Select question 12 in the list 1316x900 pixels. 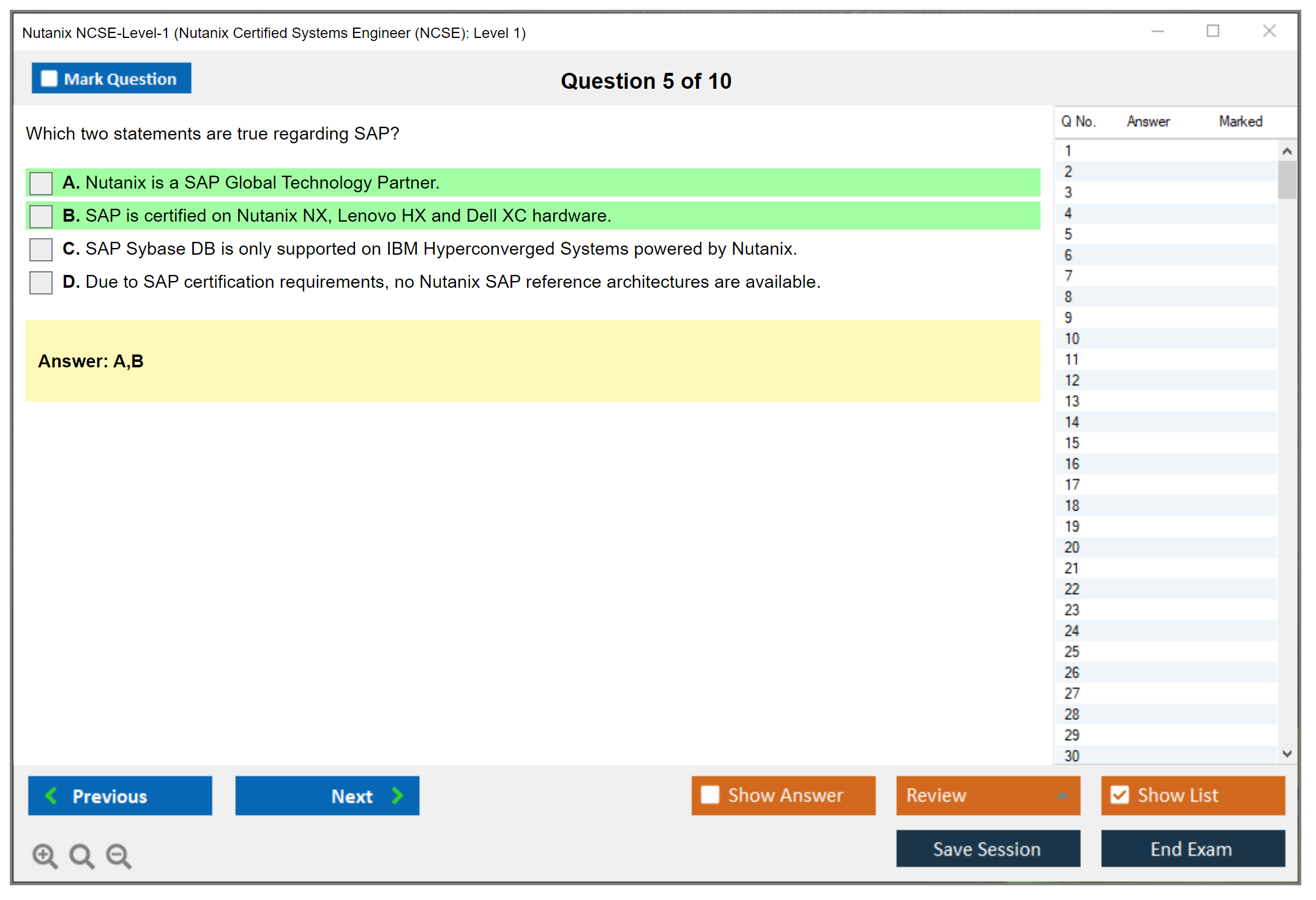click(1072, 380)
